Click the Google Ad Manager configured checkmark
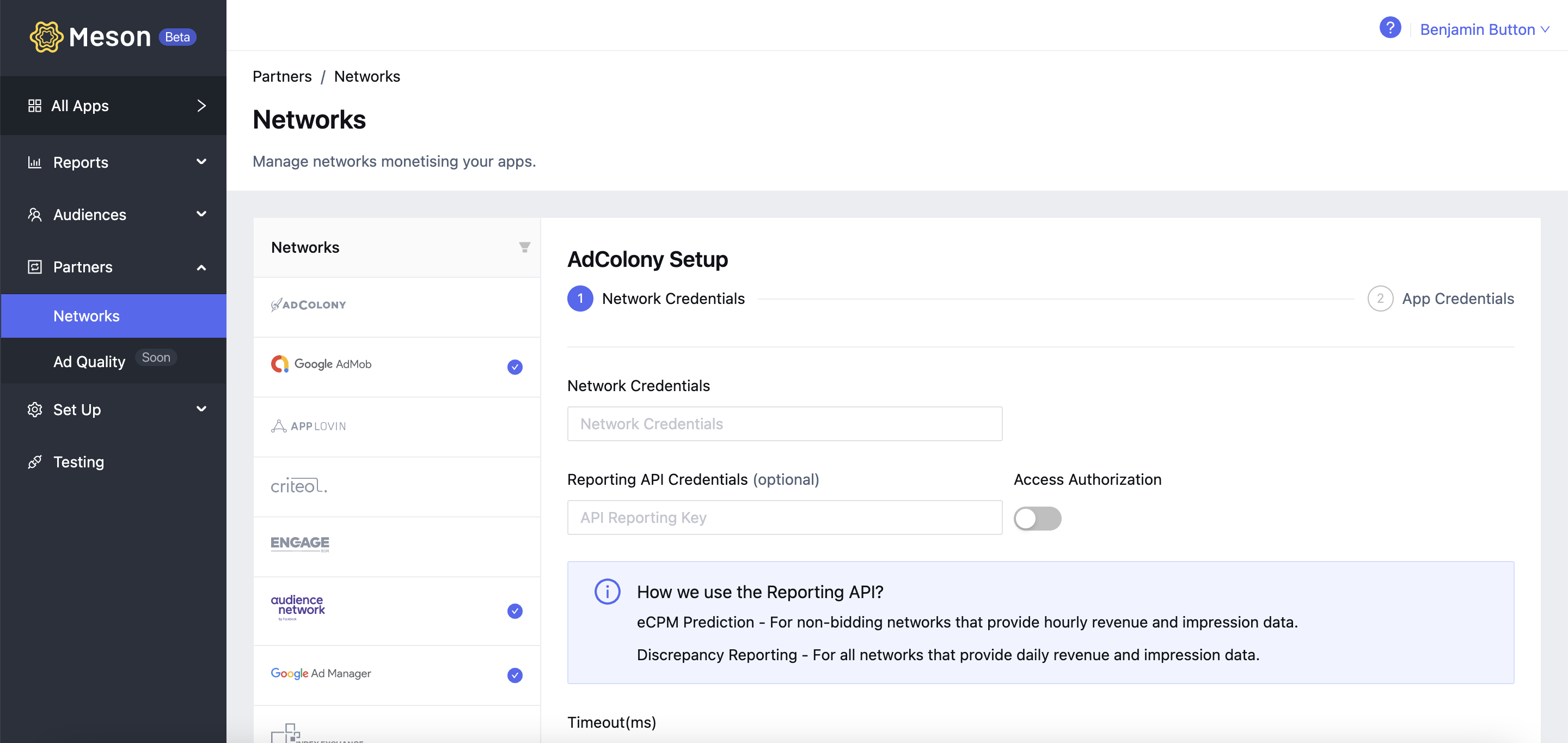The width and height of the screenshot is (1568, 743). (x=514, y=675)
